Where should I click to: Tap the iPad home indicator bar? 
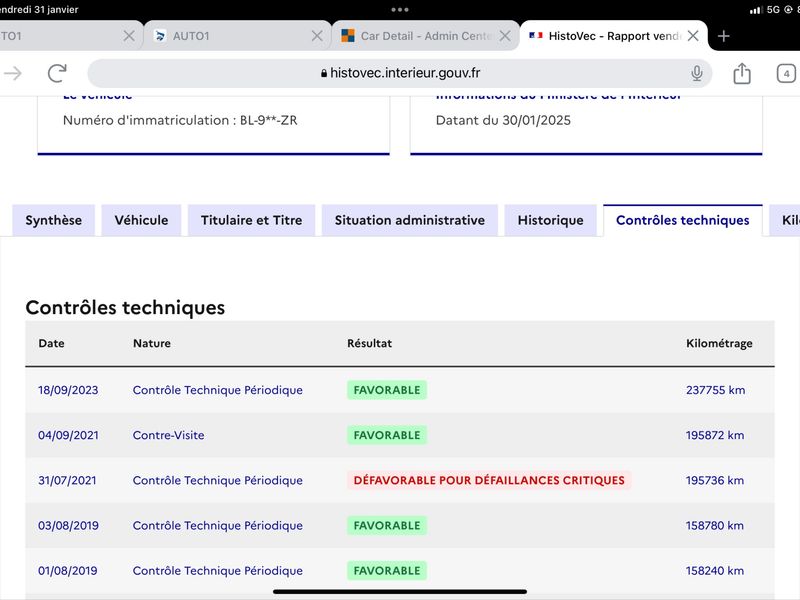click(400, 592)
